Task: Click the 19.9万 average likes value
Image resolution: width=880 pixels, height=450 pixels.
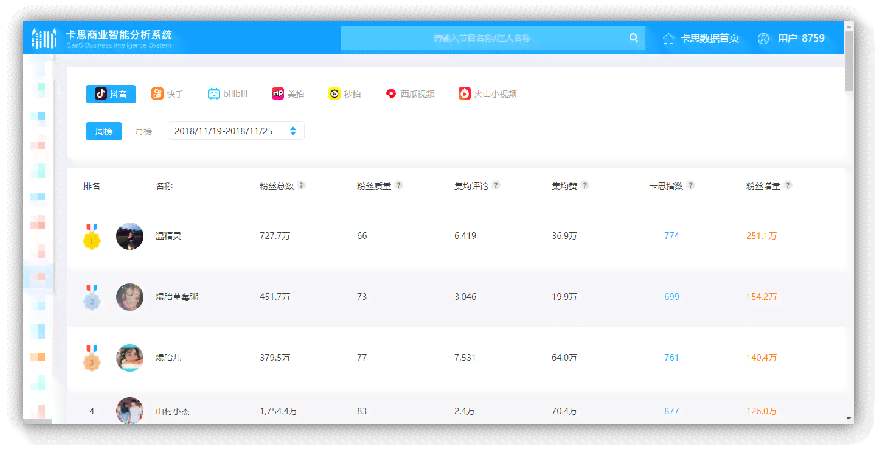Action: tap(564, 297)
